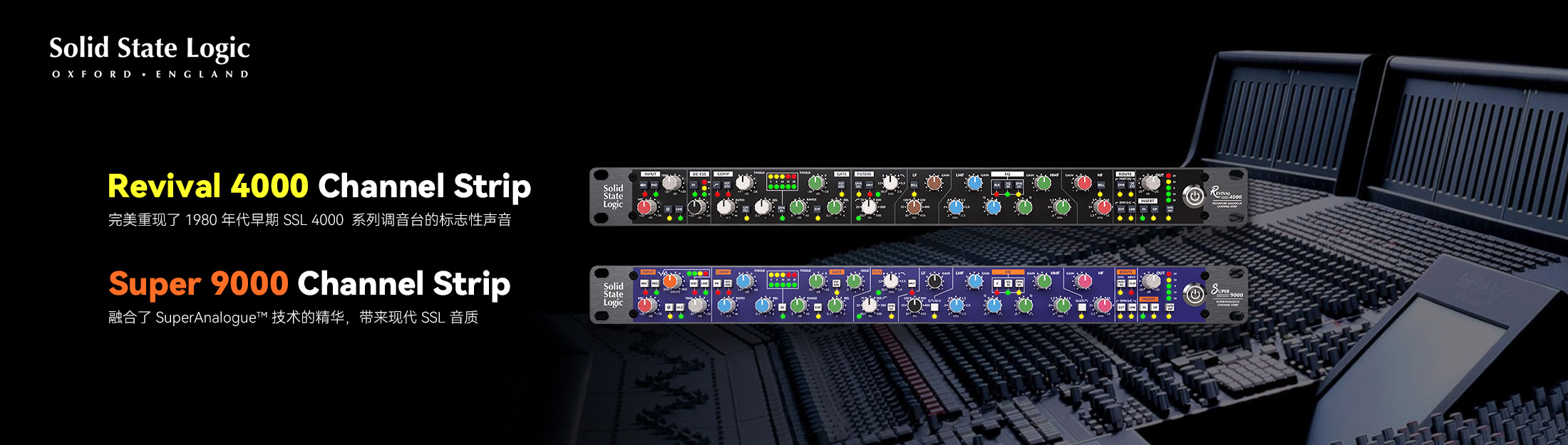Screen dimensions: 1568x445
Task: Click the Chinese description under Revival 4000
Action: [x=309, y=220]
